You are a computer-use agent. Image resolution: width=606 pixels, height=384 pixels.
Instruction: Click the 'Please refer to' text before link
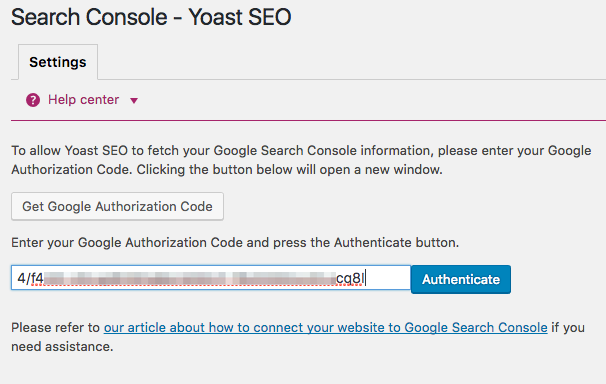coord(55,328)
